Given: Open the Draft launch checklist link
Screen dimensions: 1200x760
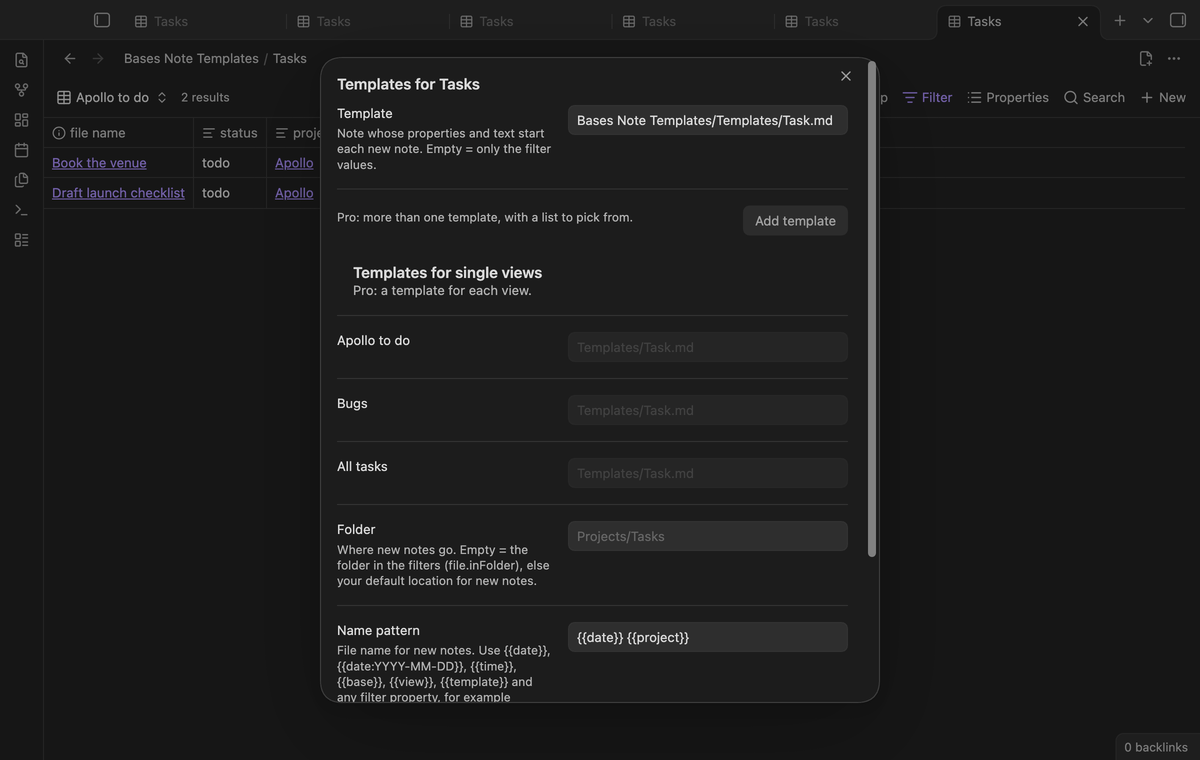Looking at the screenshot, I should point(118,193).
